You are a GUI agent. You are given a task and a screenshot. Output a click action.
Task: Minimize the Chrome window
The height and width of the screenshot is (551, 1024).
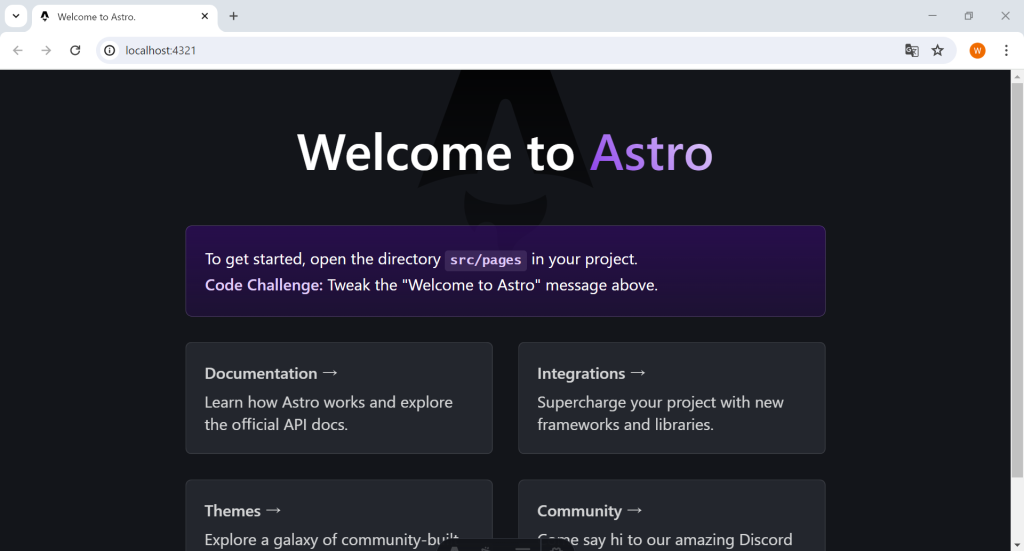click(933, 16)
